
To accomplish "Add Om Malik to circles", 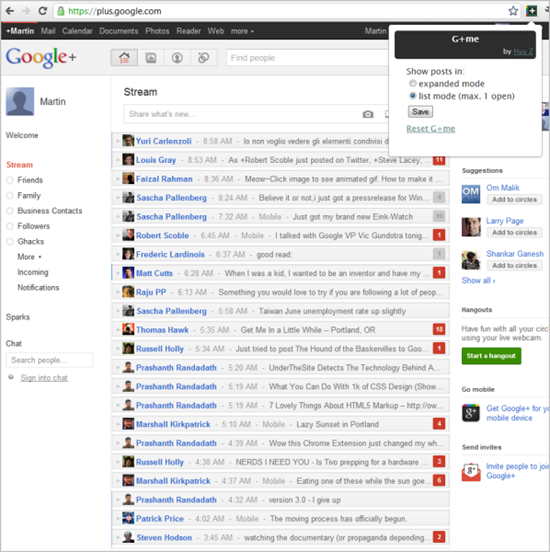I will (x=514, y=199).
